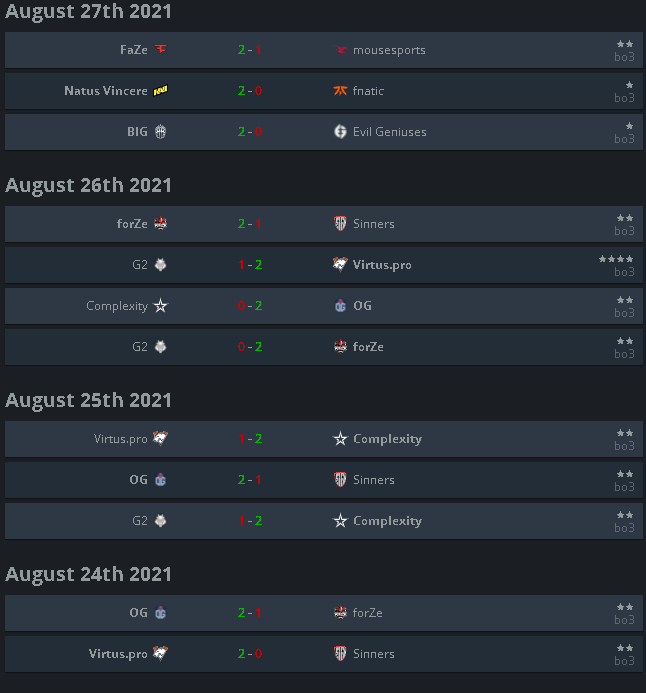Click the Natus Vincere yellow logo
This screenshot has height=693, width=646.
[160, 91]
